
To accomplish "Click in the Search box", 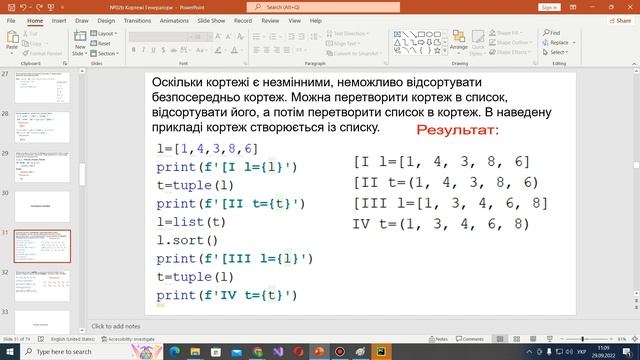I will (x=323, y=7).
